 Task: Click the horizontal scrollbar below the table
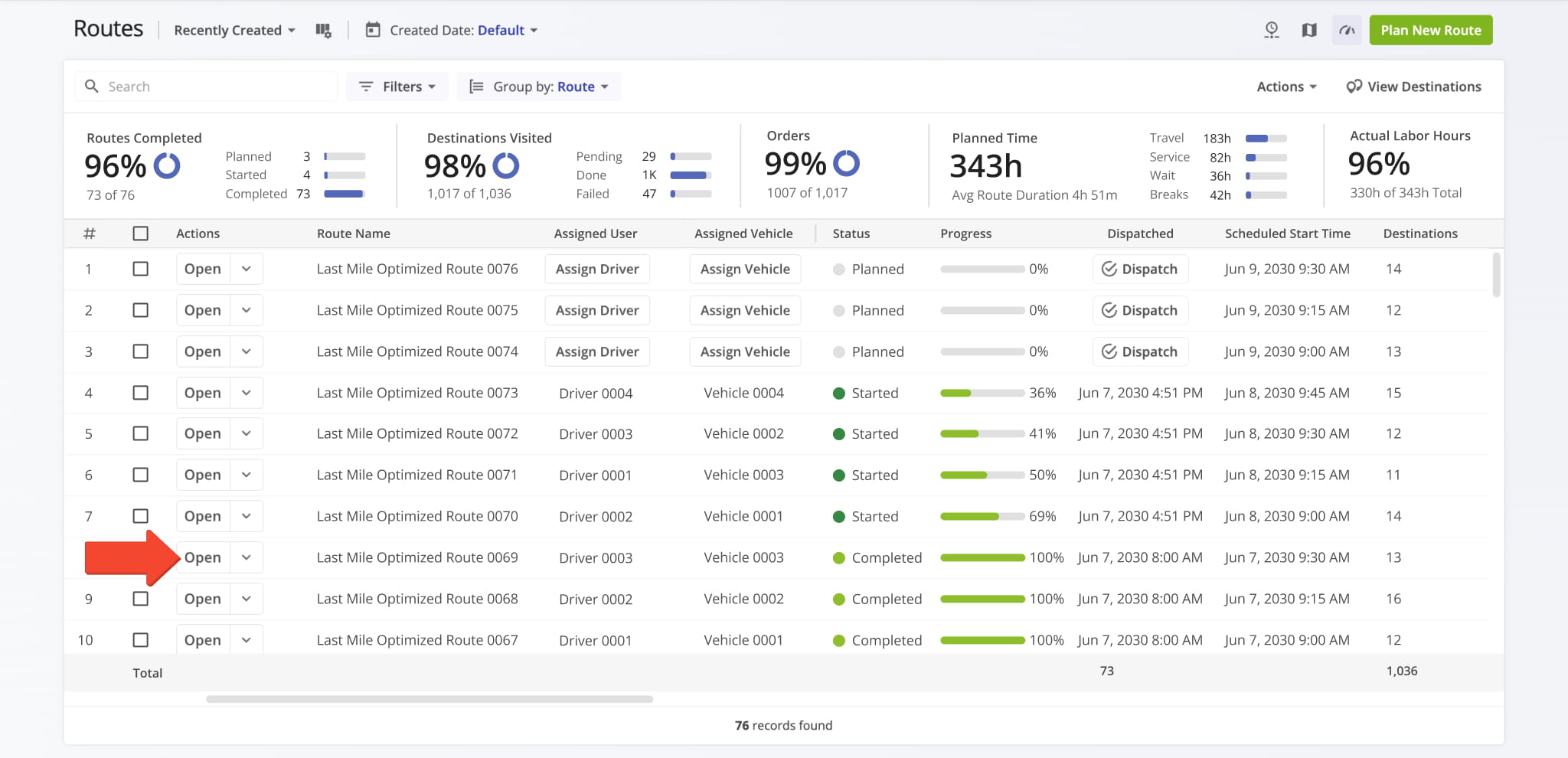click(430, 699)
